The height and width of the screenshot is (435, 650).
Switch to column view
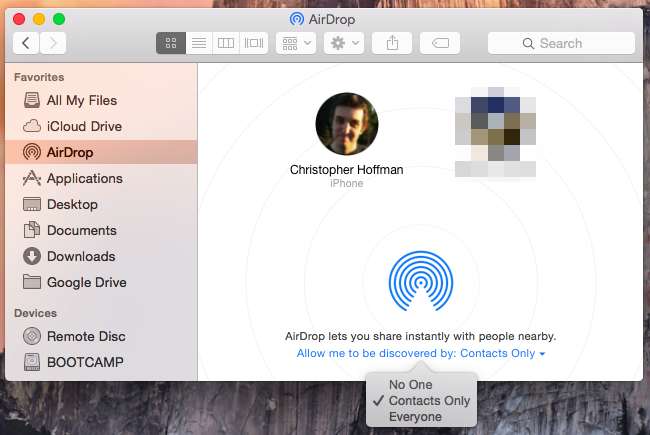click(x=226, y=43)
